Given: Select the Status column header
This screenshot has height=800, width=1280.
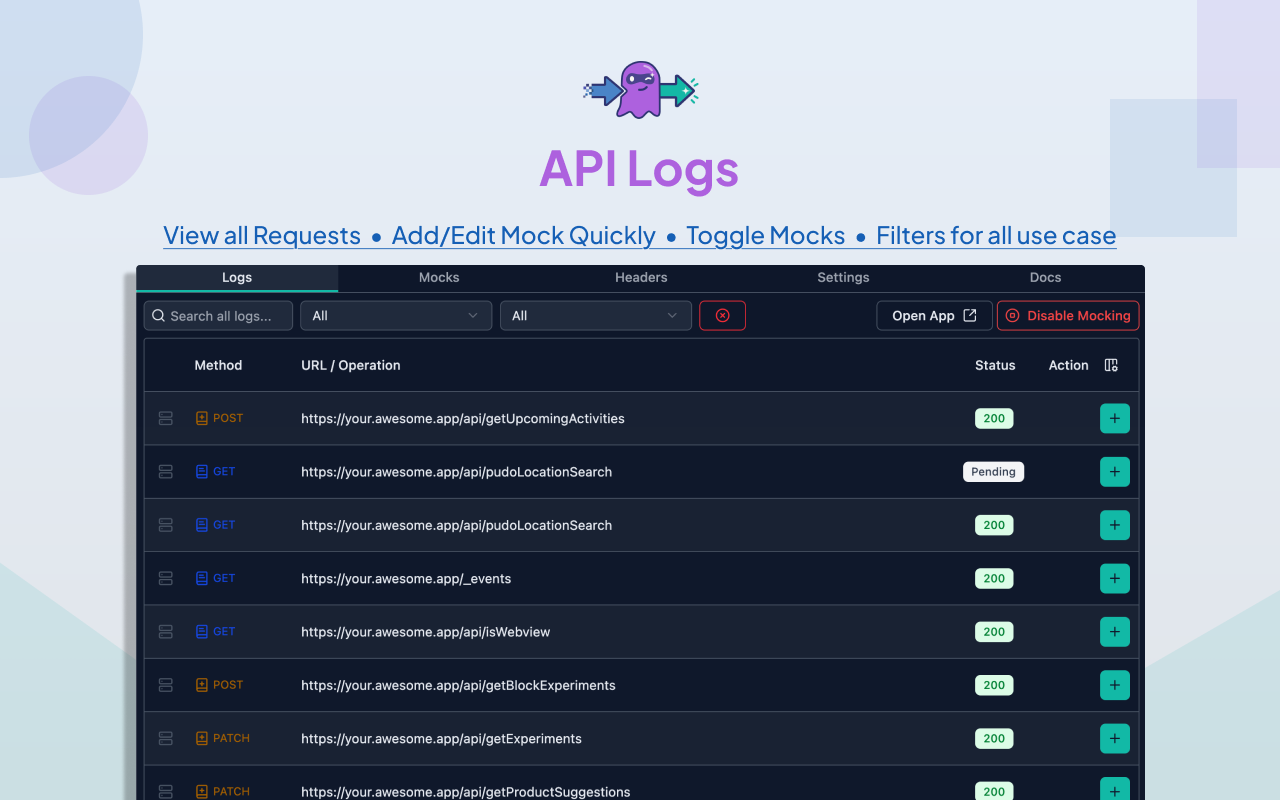Looking at the screenshot, I should coord(995,365).
